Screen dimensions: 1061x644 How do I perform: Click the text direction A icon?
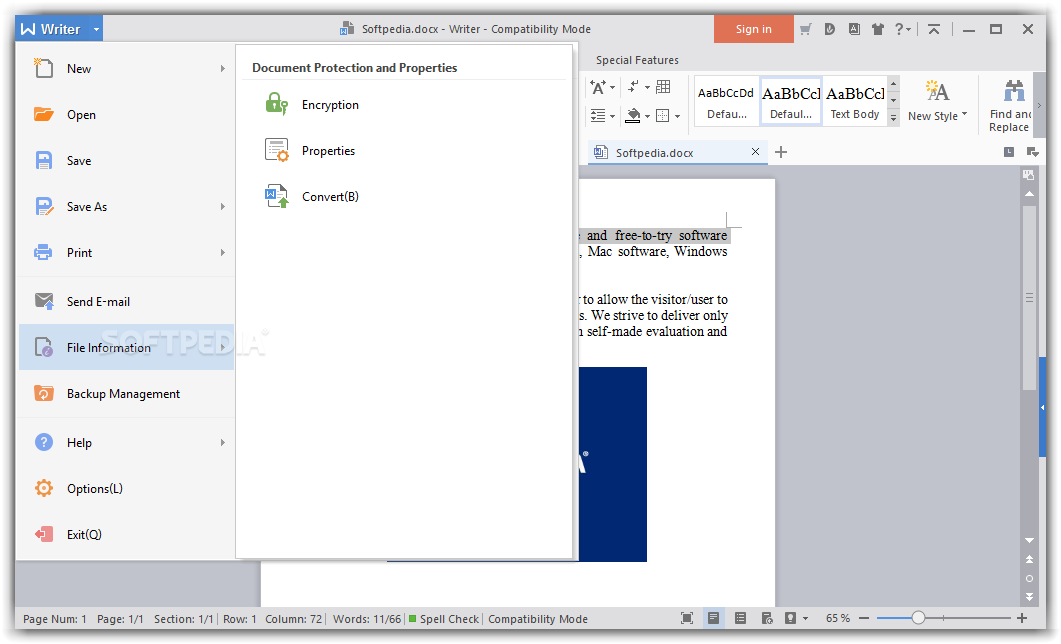click(x=597, y=87)
